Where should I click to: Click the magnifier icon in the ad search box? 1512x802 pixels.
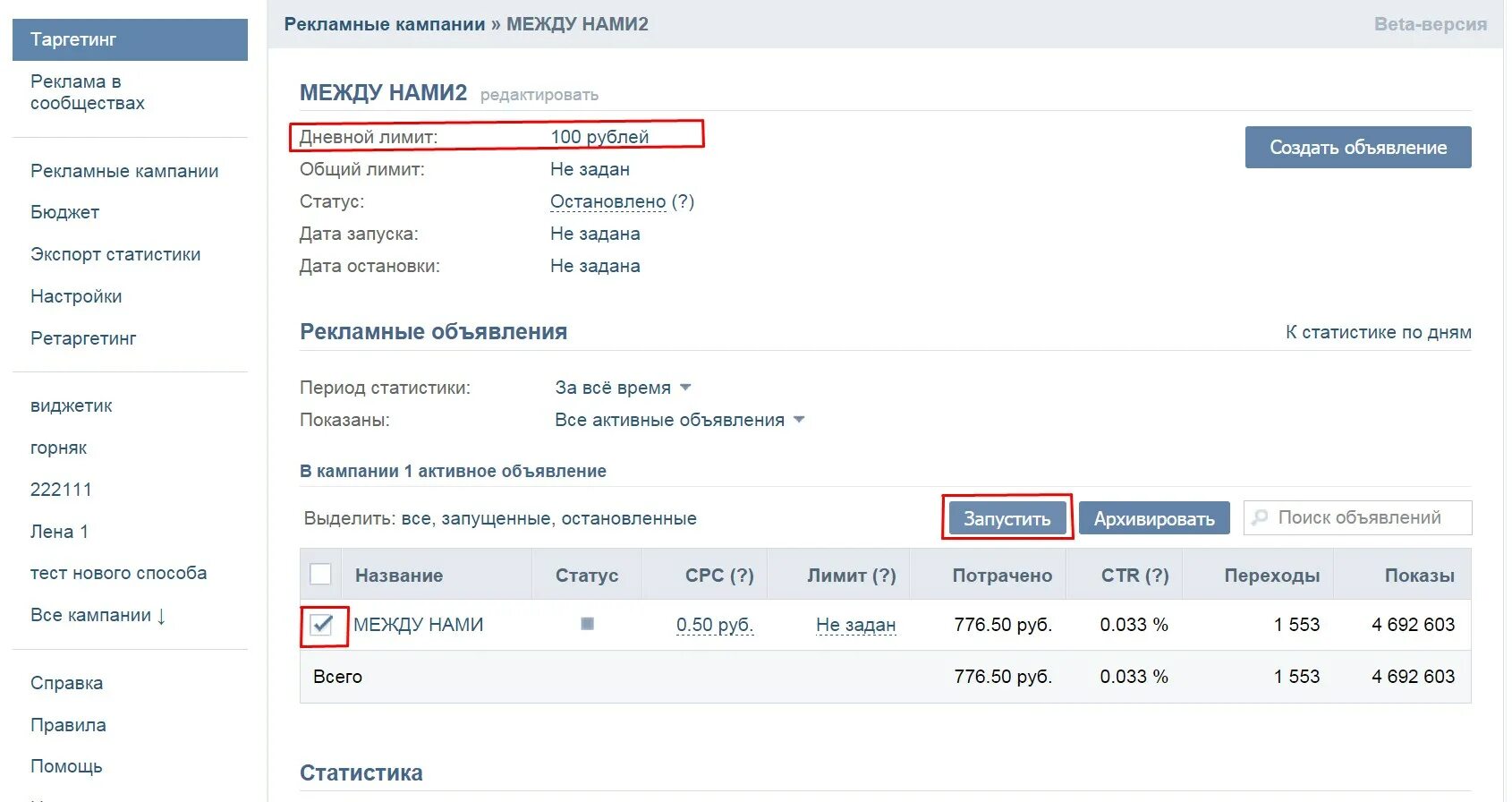(x=1260, y=517)
